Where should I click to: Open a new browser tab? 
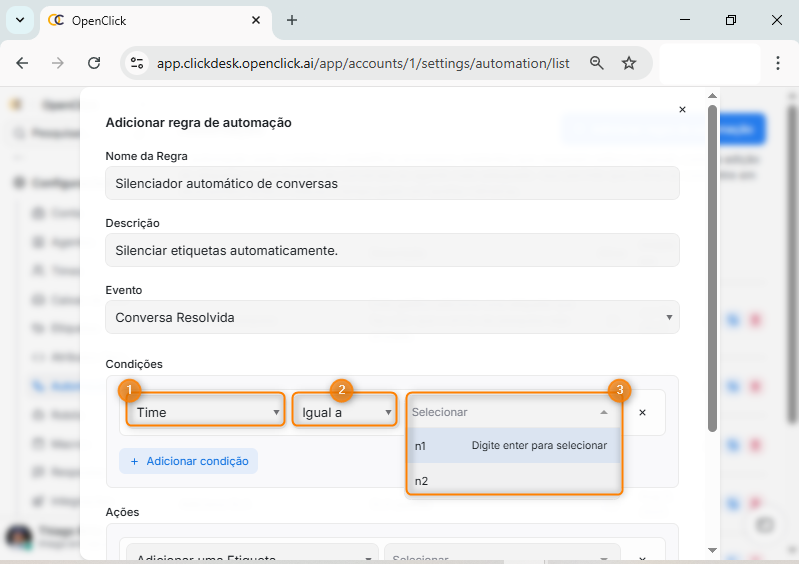coord(292,20)
